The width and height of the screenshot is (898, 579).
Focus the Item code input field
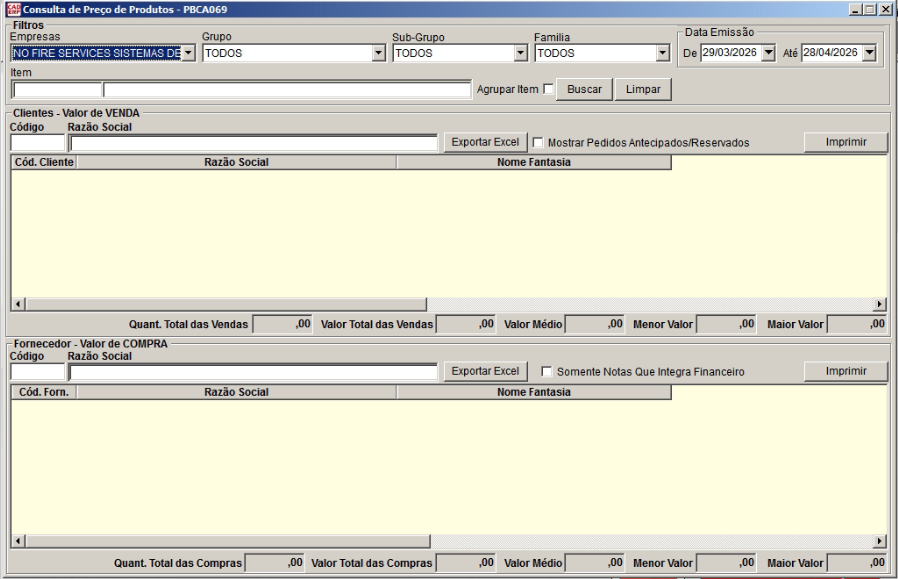57,90
